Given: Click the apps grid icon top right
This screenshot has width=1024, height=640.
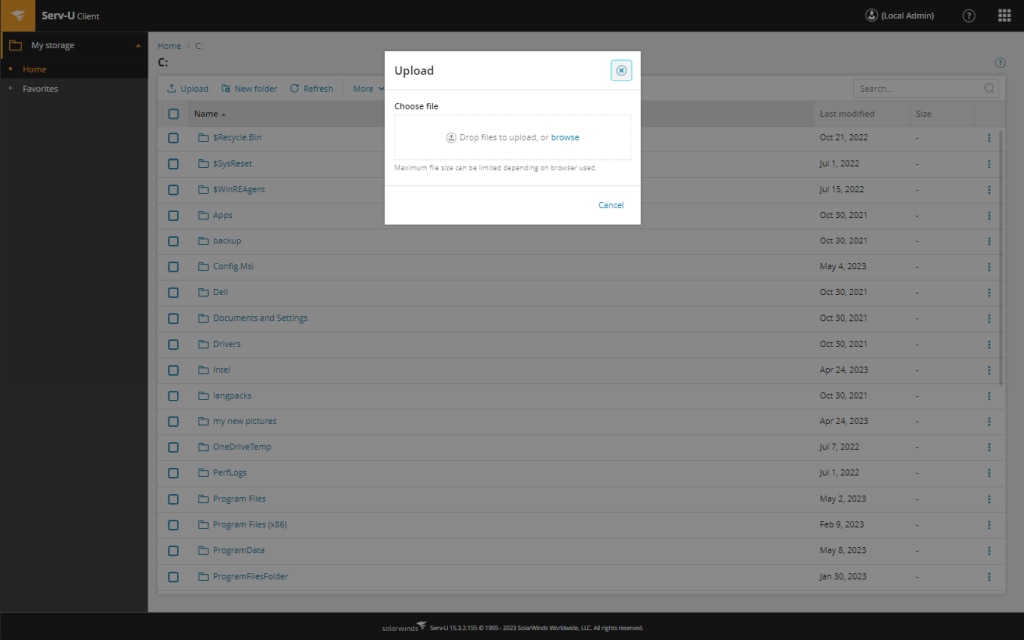Looking at the screenshot, I should pyautogui.click(x=1003, y=15).
